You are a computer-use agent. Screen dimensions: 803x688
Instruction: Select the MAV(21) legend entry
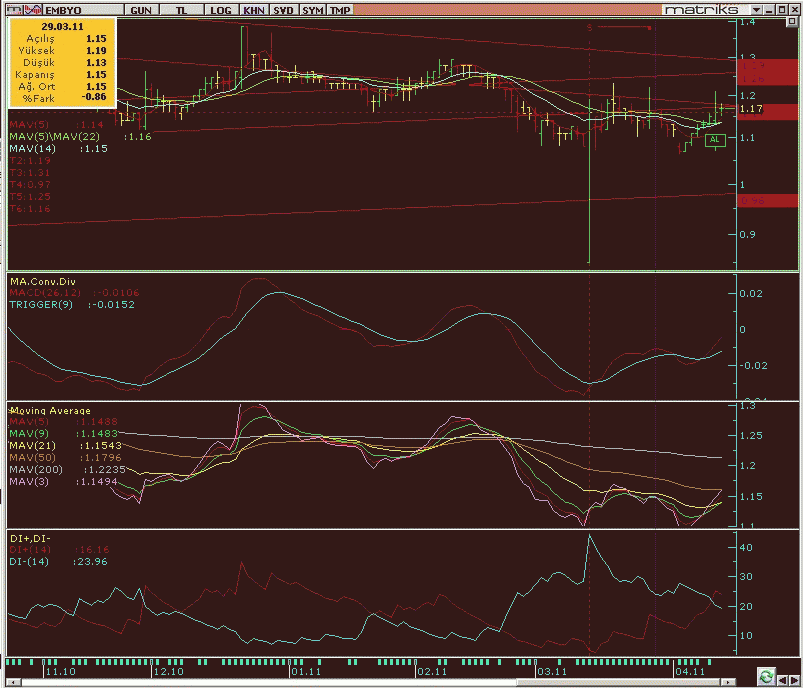point(66,446)
